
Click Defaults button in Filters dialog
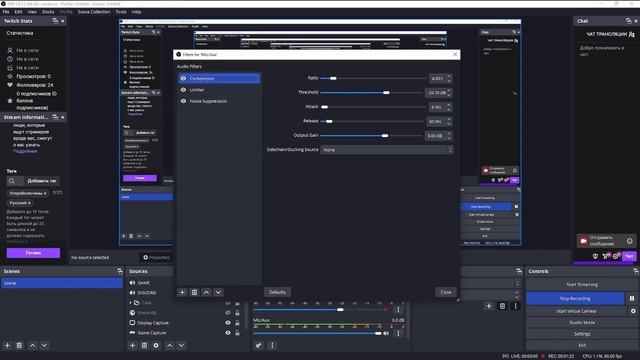pyautogui.click(x=277, y=292)
